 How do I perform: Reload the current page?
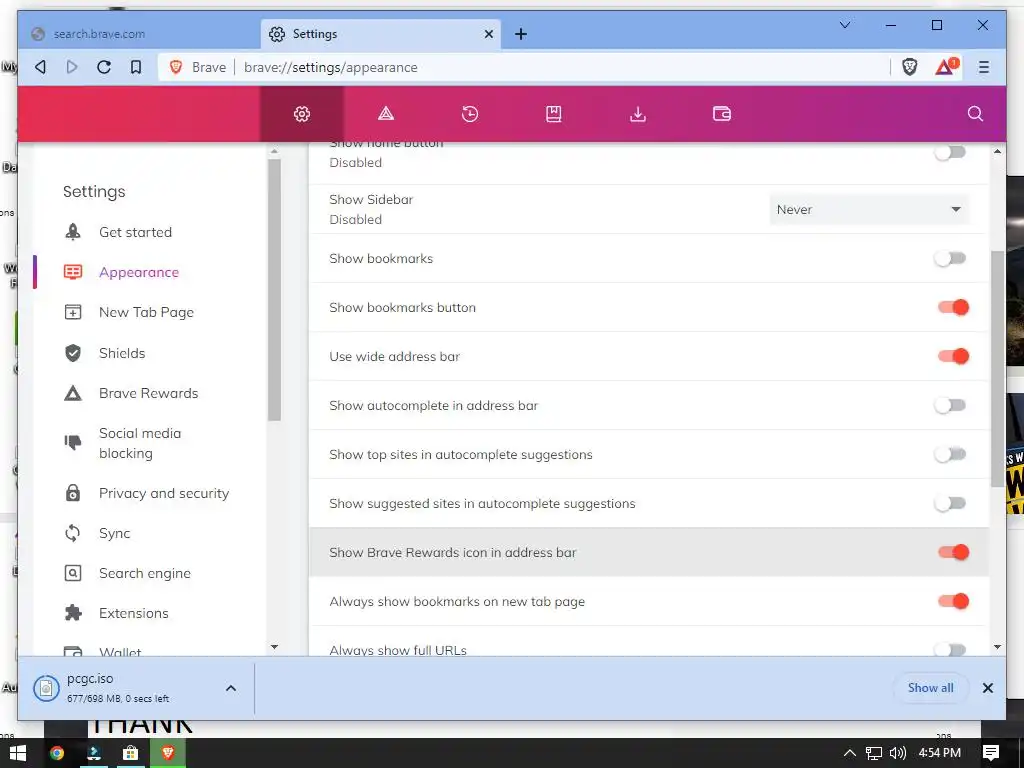click(104, 67)
